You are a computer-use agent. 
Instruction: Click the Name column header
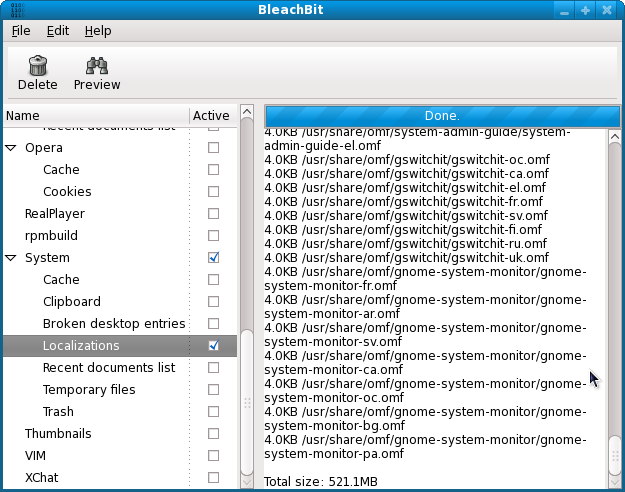[x=96, y=116]
